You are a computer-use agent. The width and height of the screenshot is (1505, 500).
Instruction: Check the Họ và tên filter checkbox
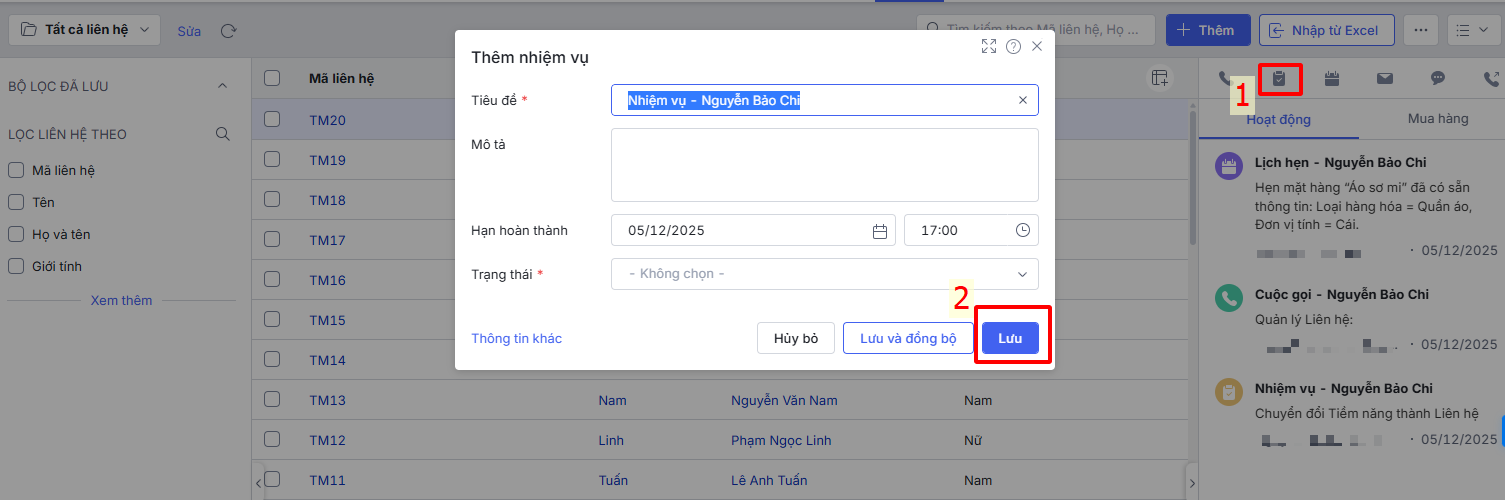(x=16, y=234)
